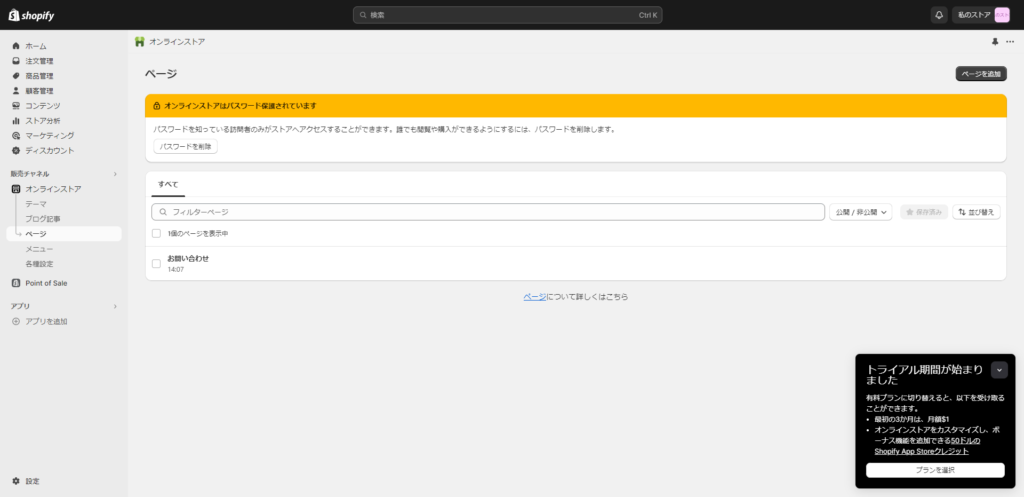
Task: Click the プランを選択 button
Action: [935, 470]
